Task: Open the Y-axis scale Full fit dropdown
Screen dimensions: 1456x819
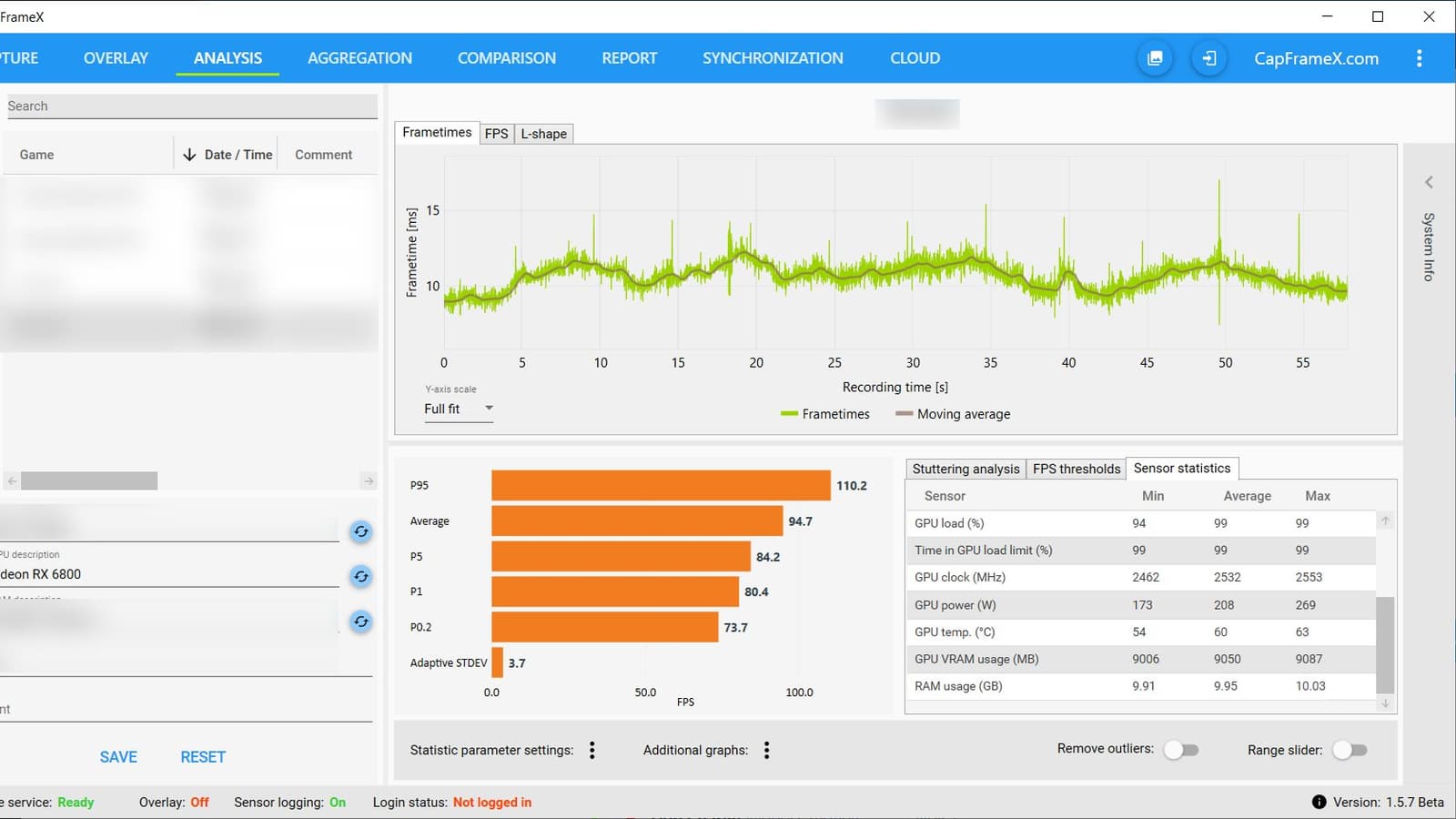Action: (x=459, y=409)
